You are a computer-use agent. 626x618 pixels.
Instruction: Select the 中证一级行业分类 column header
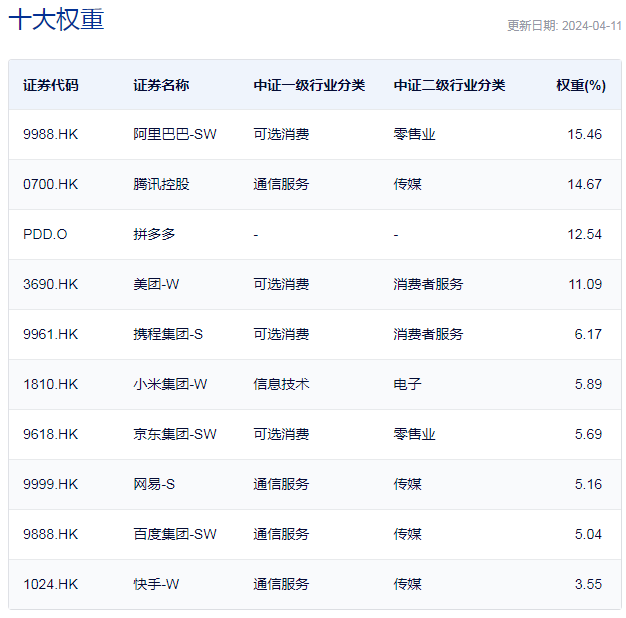tap(309, 85)
